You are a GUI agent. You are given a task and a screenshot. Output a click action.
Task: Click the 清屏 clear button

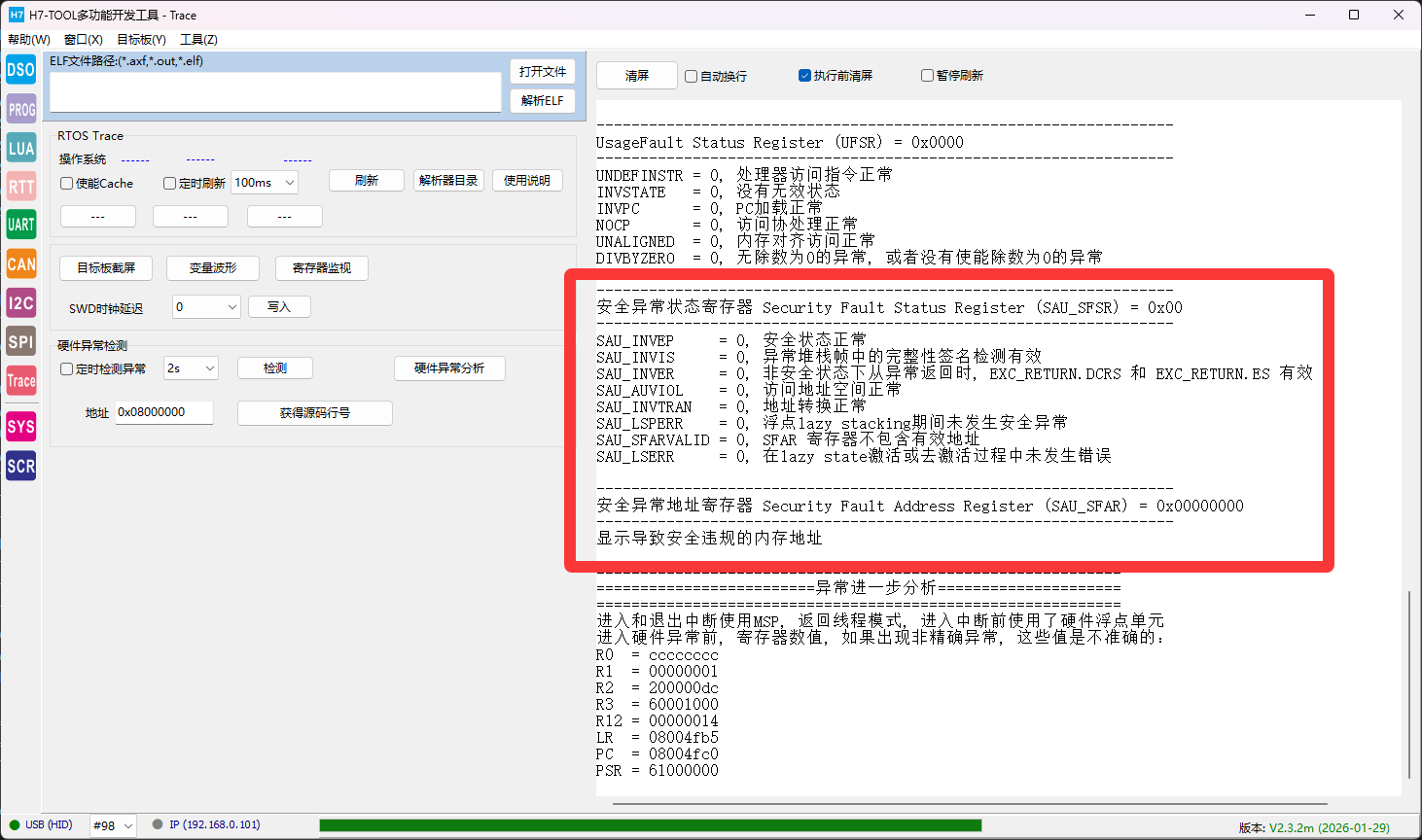pyautogui.click(x=637, y=76)
